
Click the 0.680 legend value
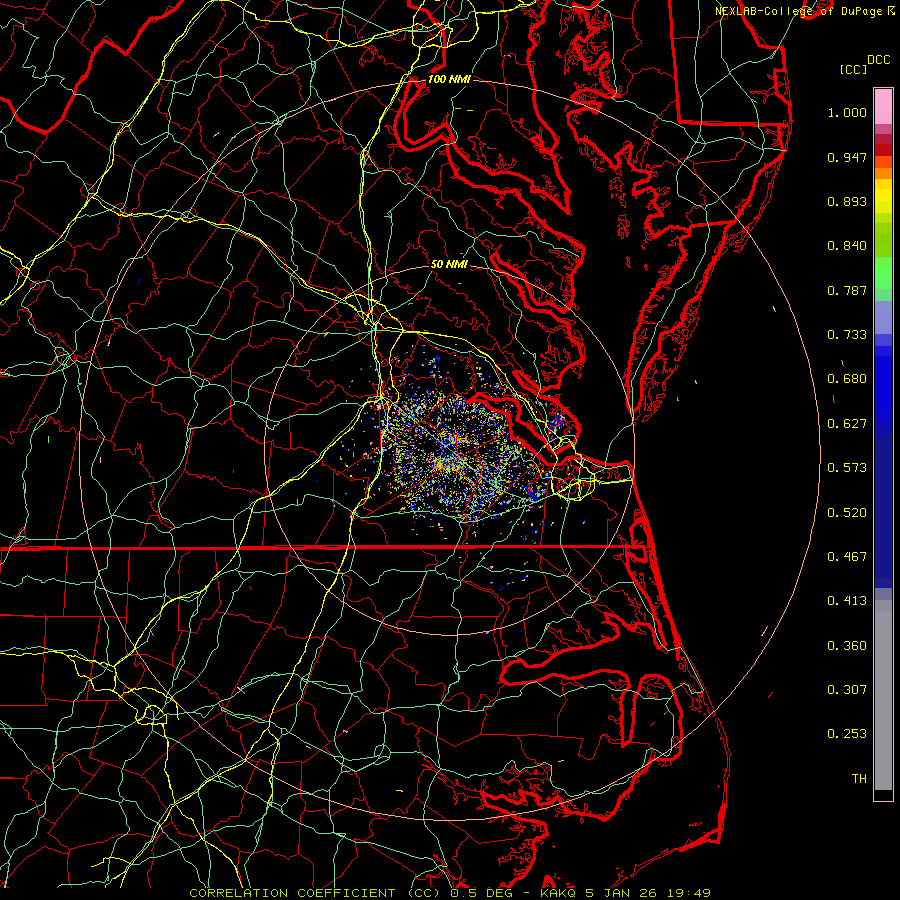pos(847,379)
